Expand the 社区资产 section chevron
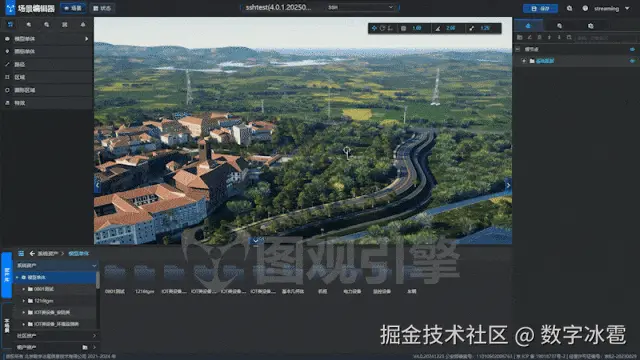The image size is (640, 360). click(94, 336)
